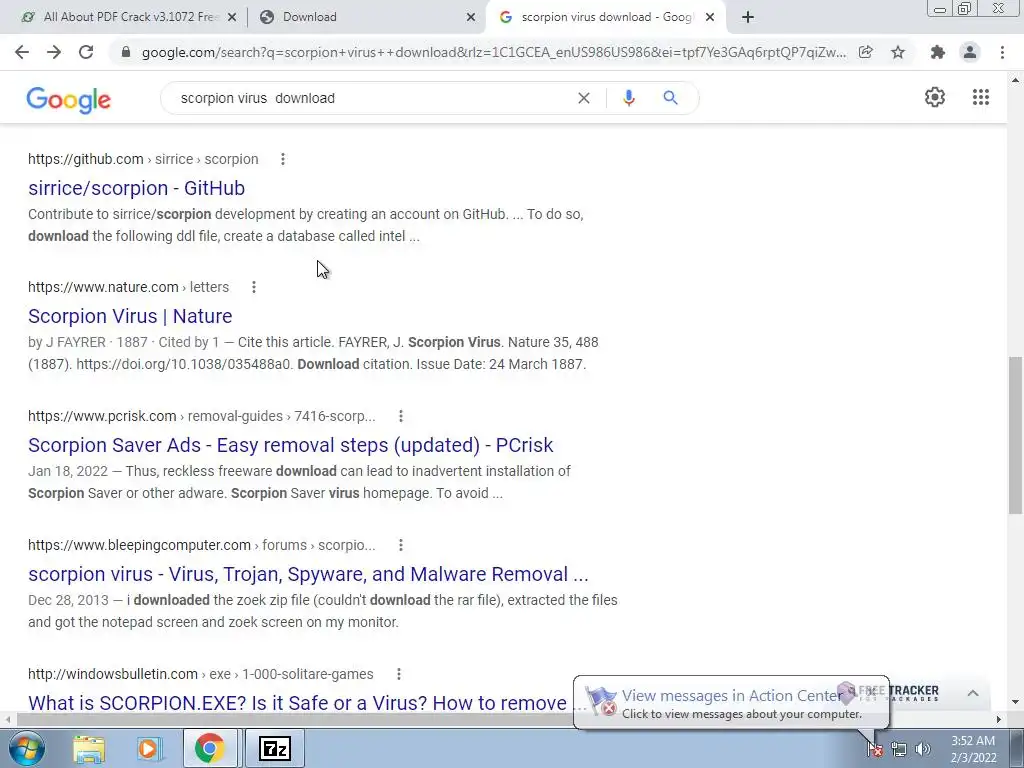This screenshot has width=1024, height=768.
Task: Bookmark this page with the star icon
Action: click(x=898, y=52)
